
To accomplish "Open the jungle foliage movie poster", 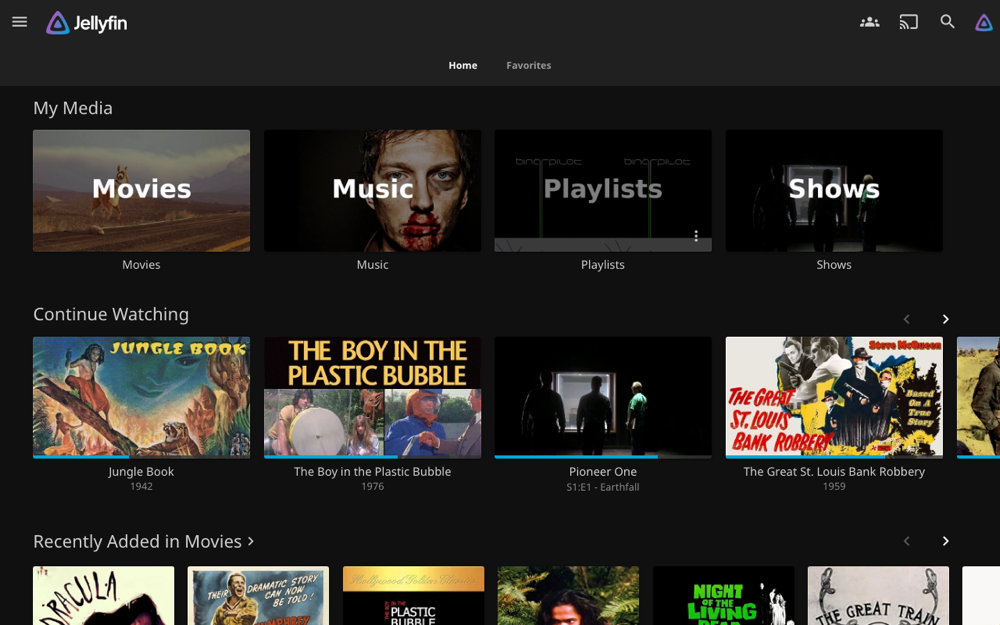I will tap(568, 596).
